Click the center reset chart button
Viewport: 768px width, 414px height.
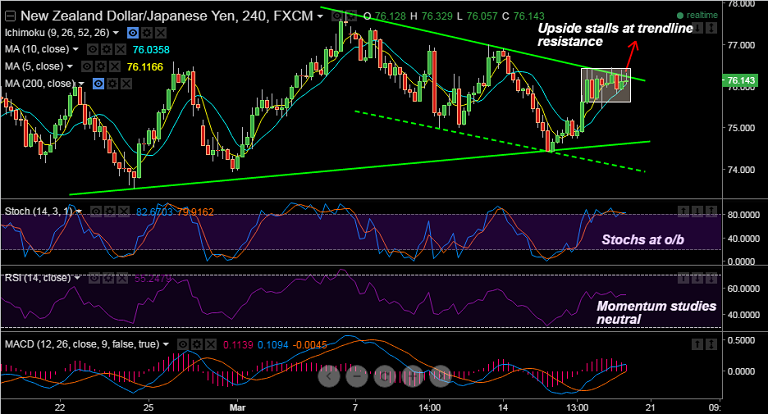(384, 376)
